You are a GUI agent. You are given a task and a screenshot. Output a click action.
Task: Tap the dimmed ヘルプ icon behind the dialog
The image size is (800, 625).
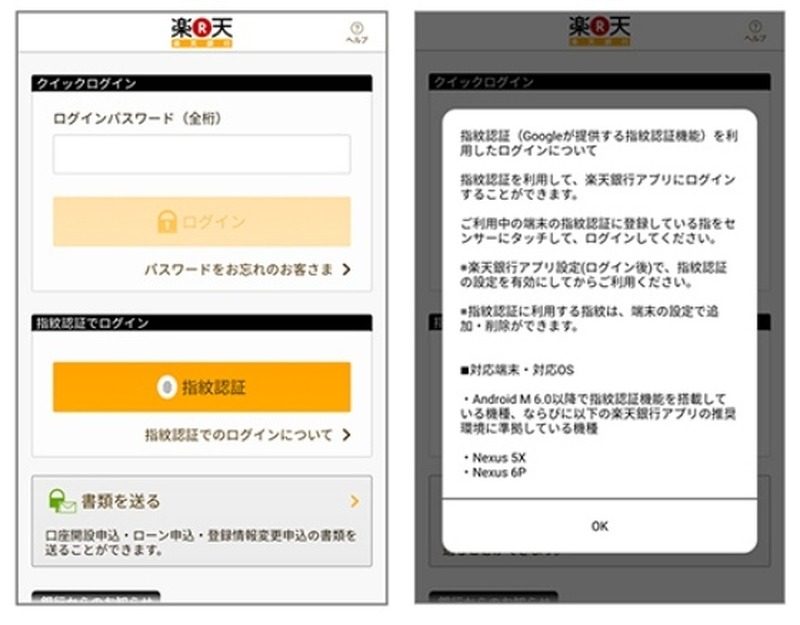754,31
